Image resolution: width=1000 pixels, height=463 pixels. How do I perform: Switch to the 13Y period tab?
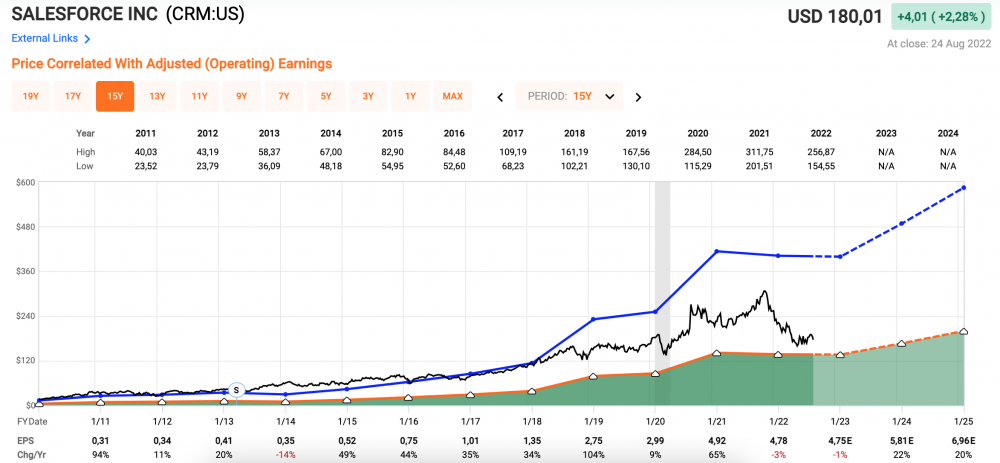click(158, 96)
